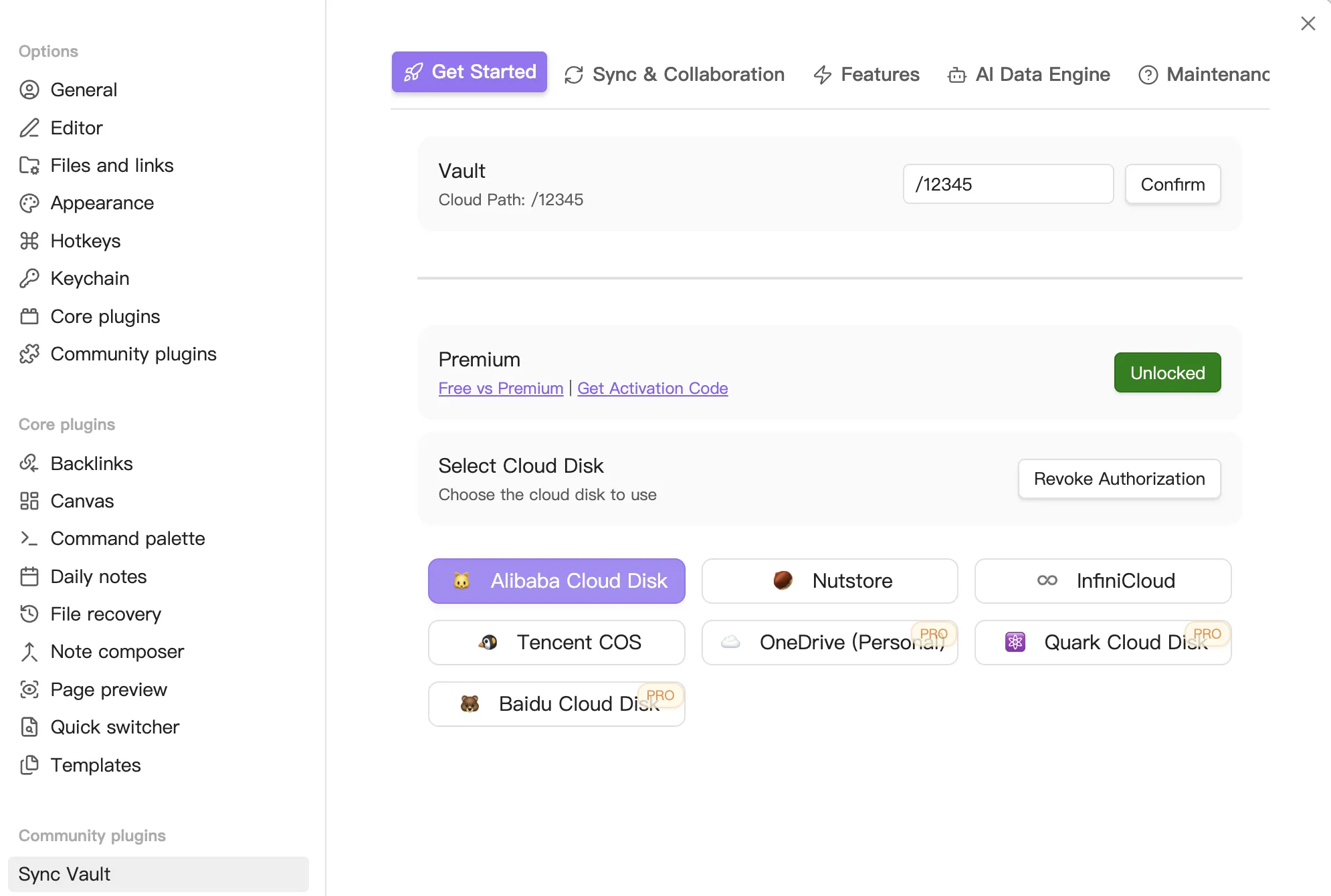Click the Maintenance question-mark icon
1331x896 pixels.
click(1148, 75)
